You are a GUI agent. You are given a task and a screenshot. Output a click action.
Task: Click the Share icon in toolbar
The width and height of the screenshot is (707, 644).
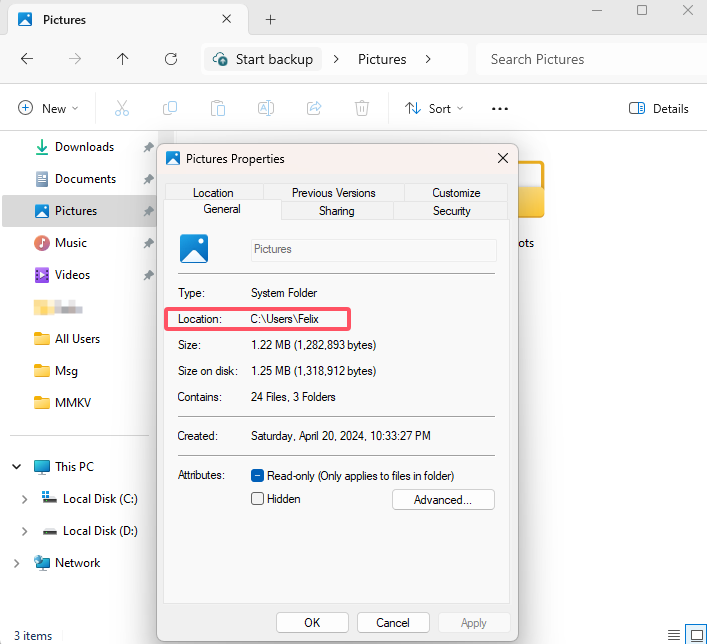(x=314, y=108)
